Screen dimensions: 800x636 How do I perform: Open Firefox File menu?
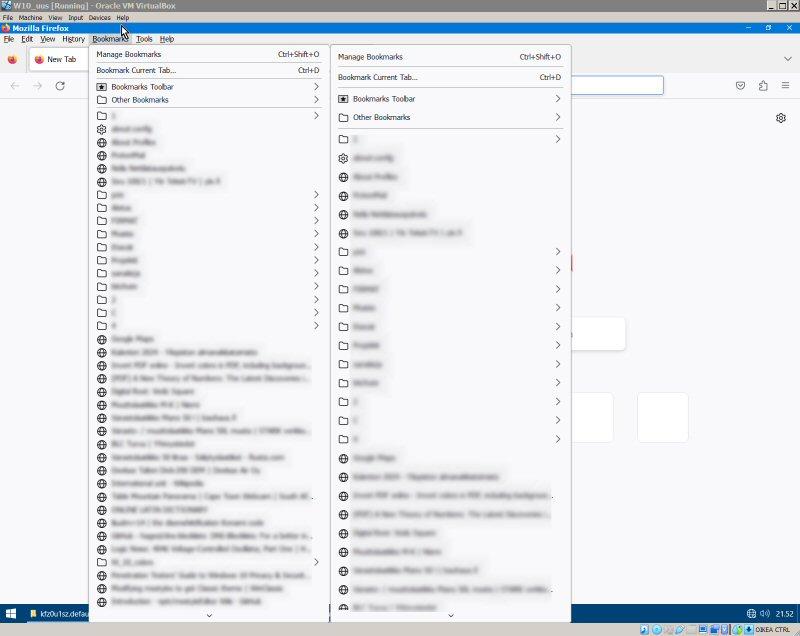coord(9,39)
